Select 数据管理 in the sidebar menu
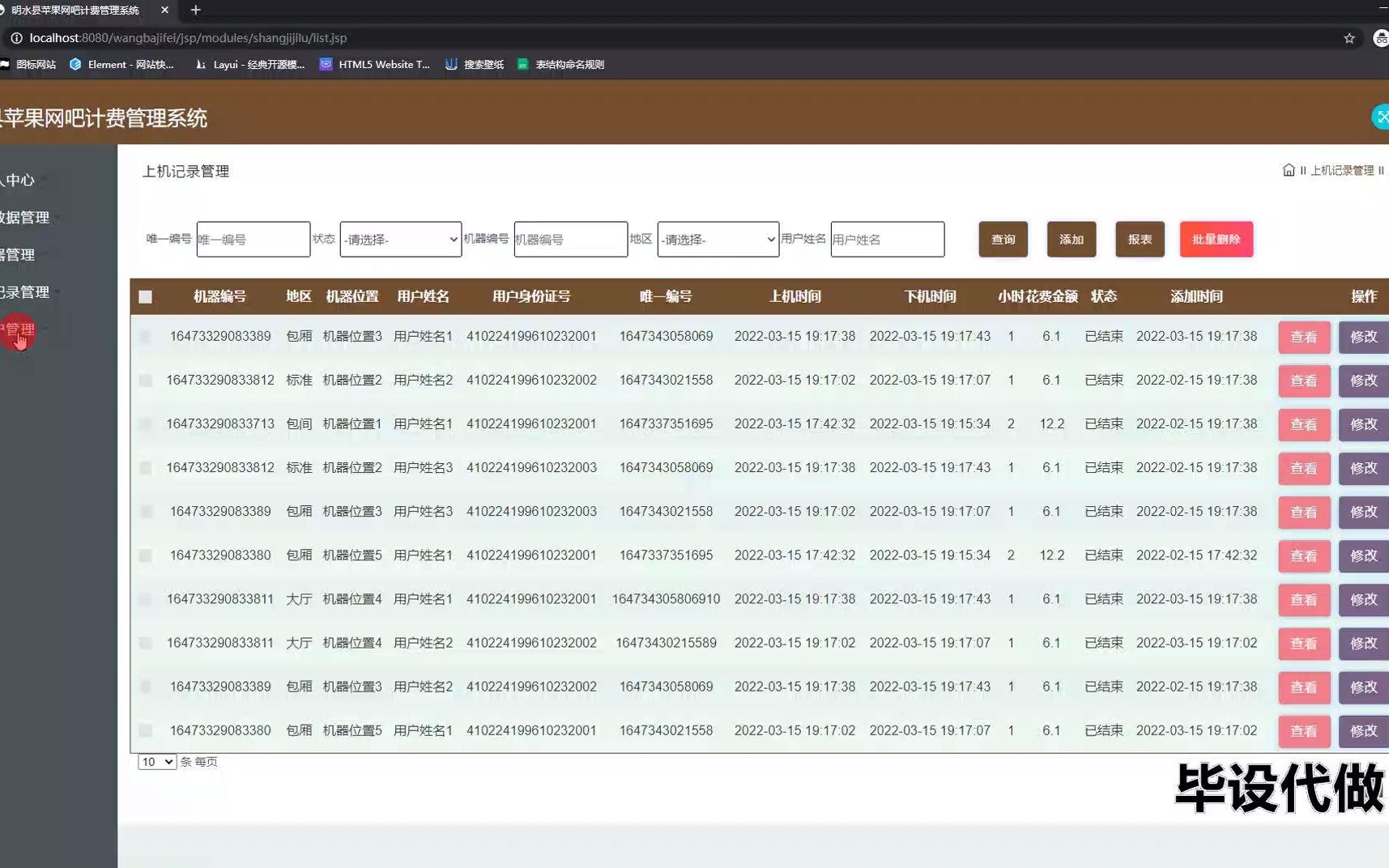 click(26, 217)
